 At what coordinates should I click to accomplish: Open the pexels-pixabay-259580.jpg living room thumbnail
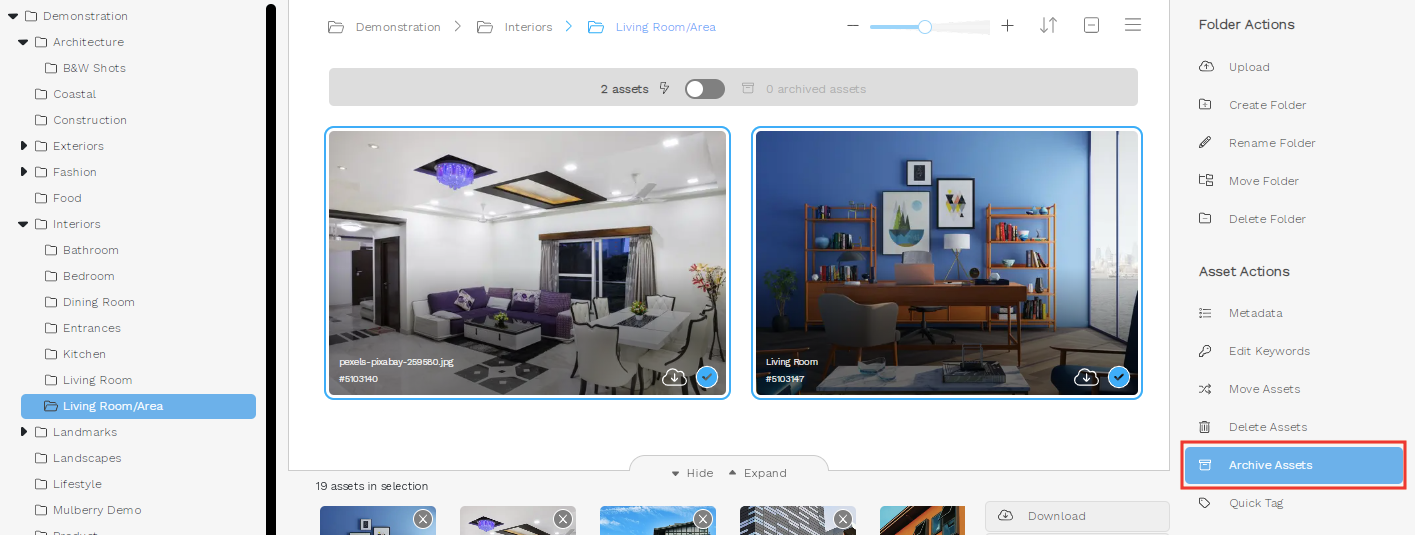click(x=527, y=263)
